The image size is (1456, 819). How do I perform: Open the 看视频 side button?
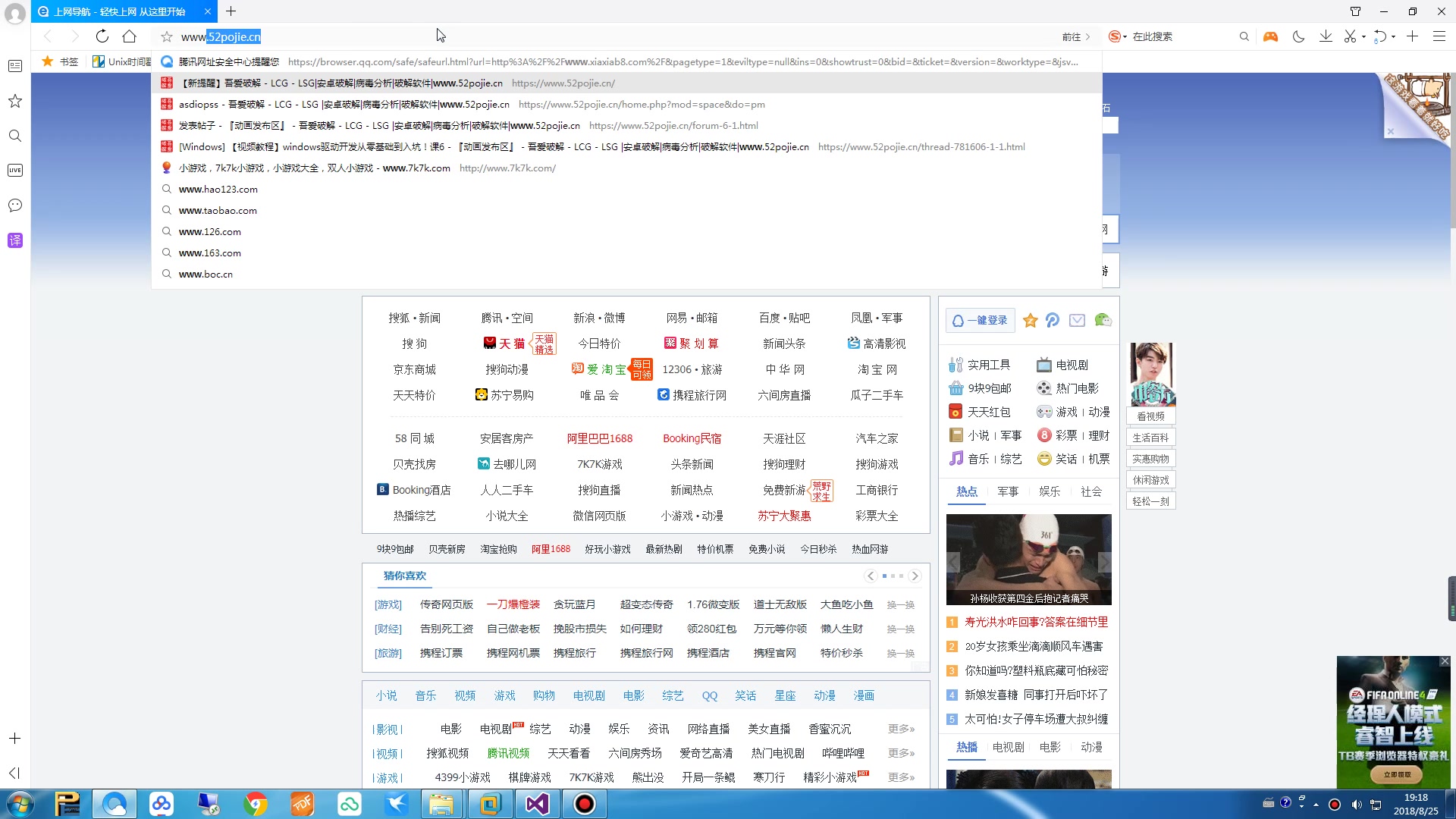(x=1150, y=416)
